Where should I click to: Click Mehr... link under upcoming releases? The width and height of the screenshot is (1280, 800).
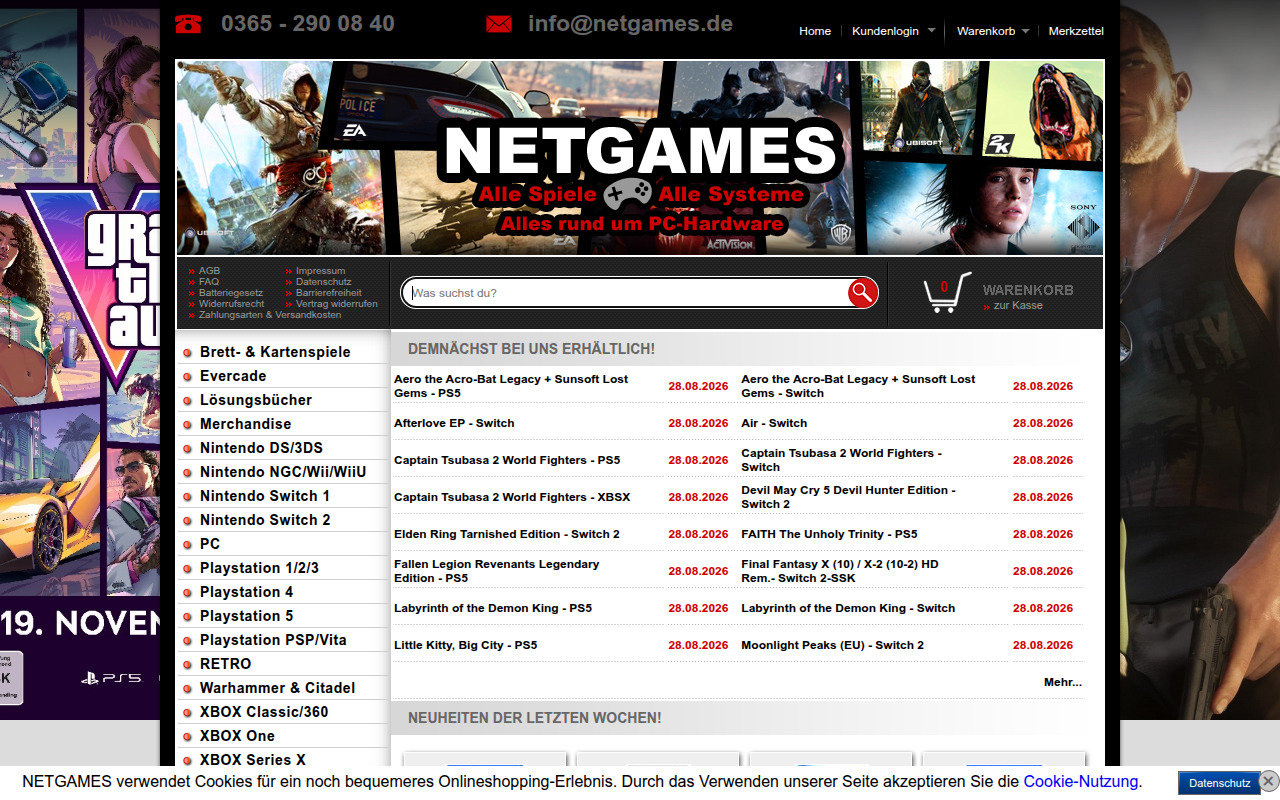(1063, 682)
